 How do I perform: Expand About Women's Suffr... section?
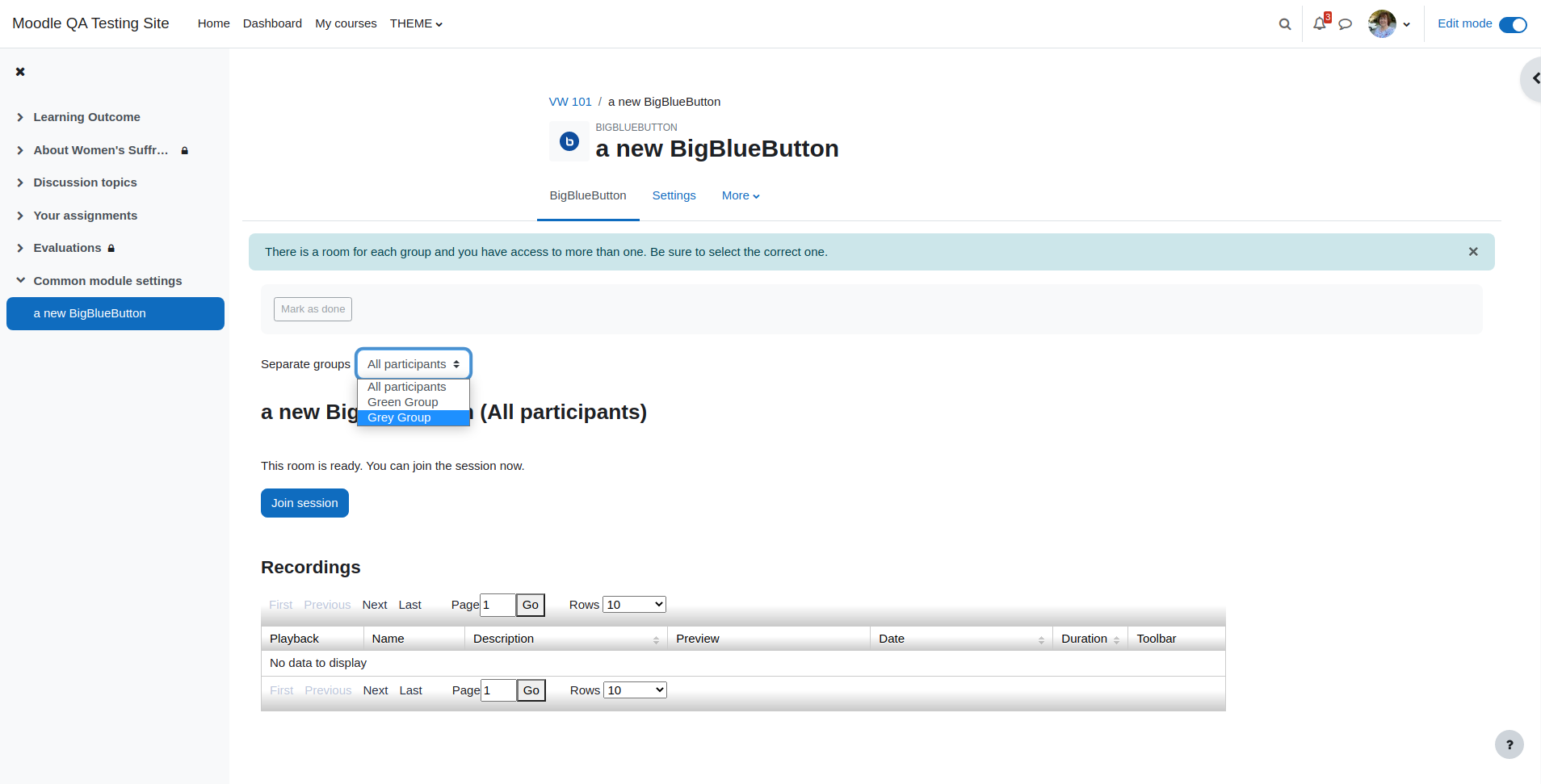tap(20, 150)
